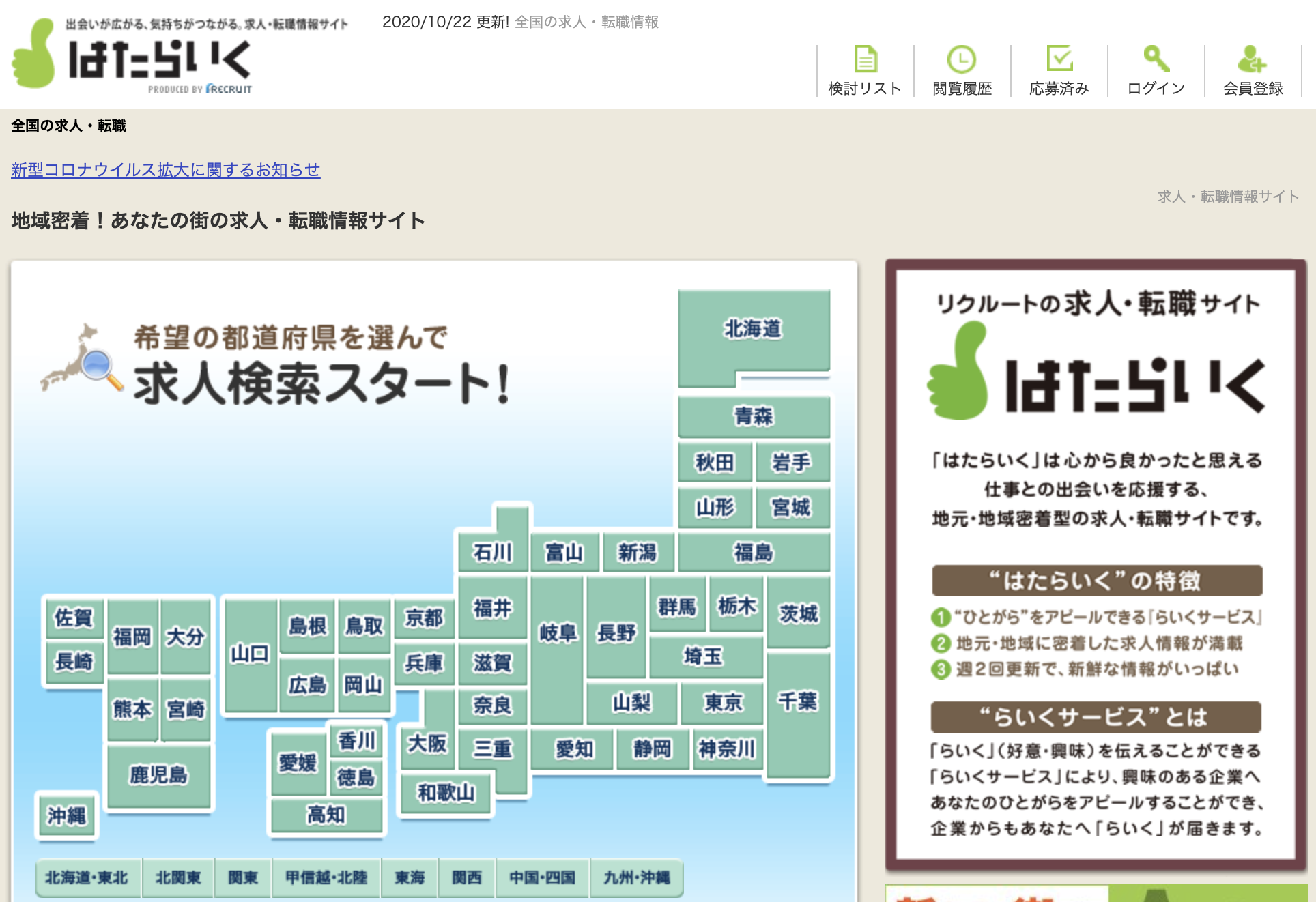
Task: Select 北海道 on the map
Action: [x=754, y=330]
